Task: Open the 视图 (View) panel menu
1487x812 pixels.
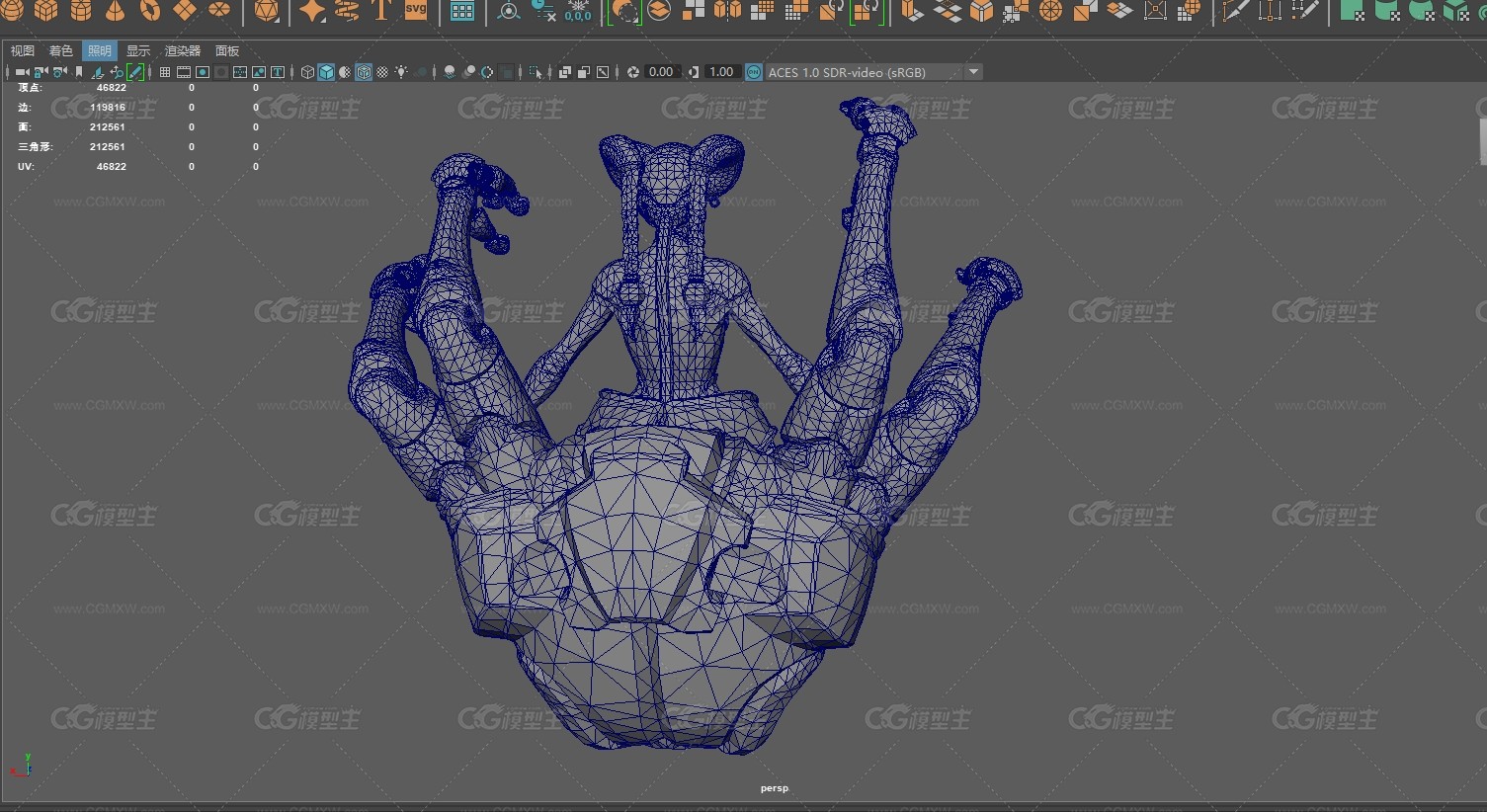Action: [22, 50]
